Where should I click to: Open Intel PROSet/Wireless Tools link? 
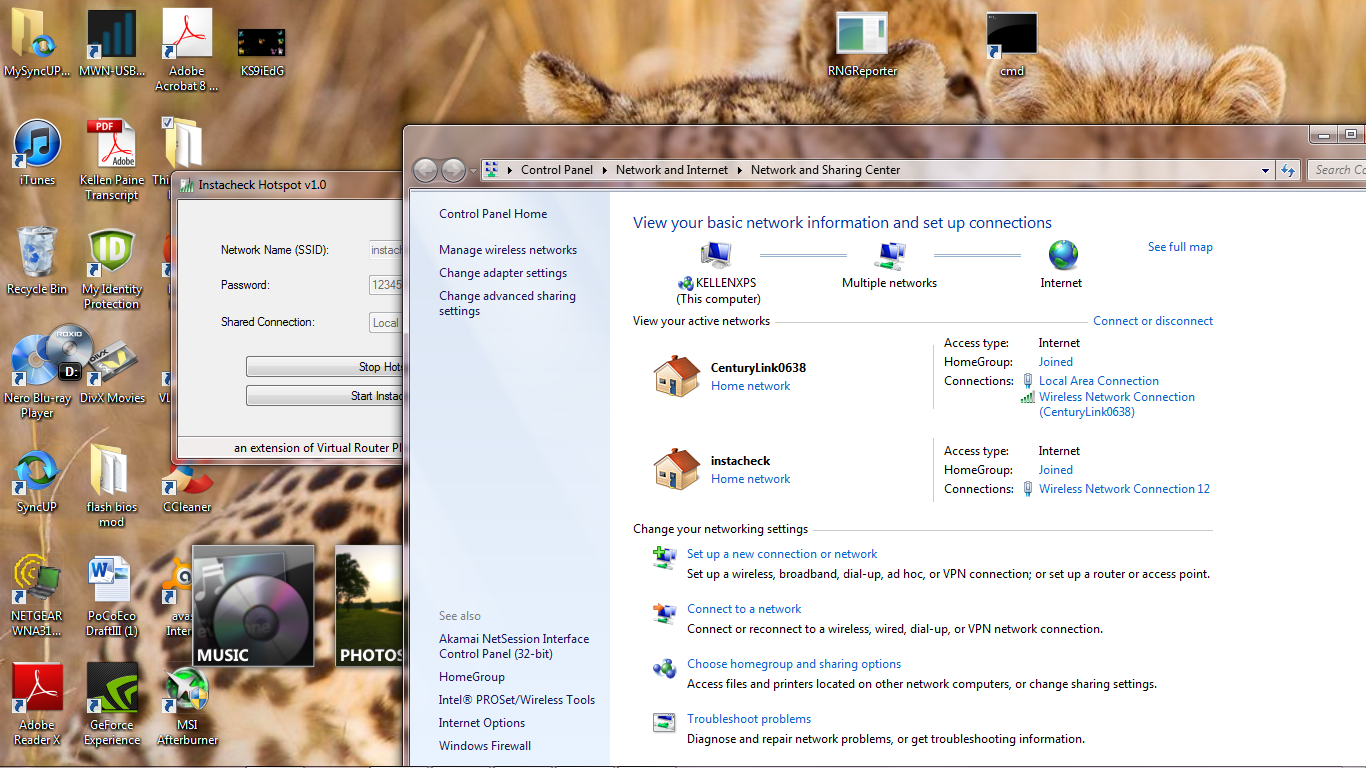pyautogui.click(x=517, y=700)
